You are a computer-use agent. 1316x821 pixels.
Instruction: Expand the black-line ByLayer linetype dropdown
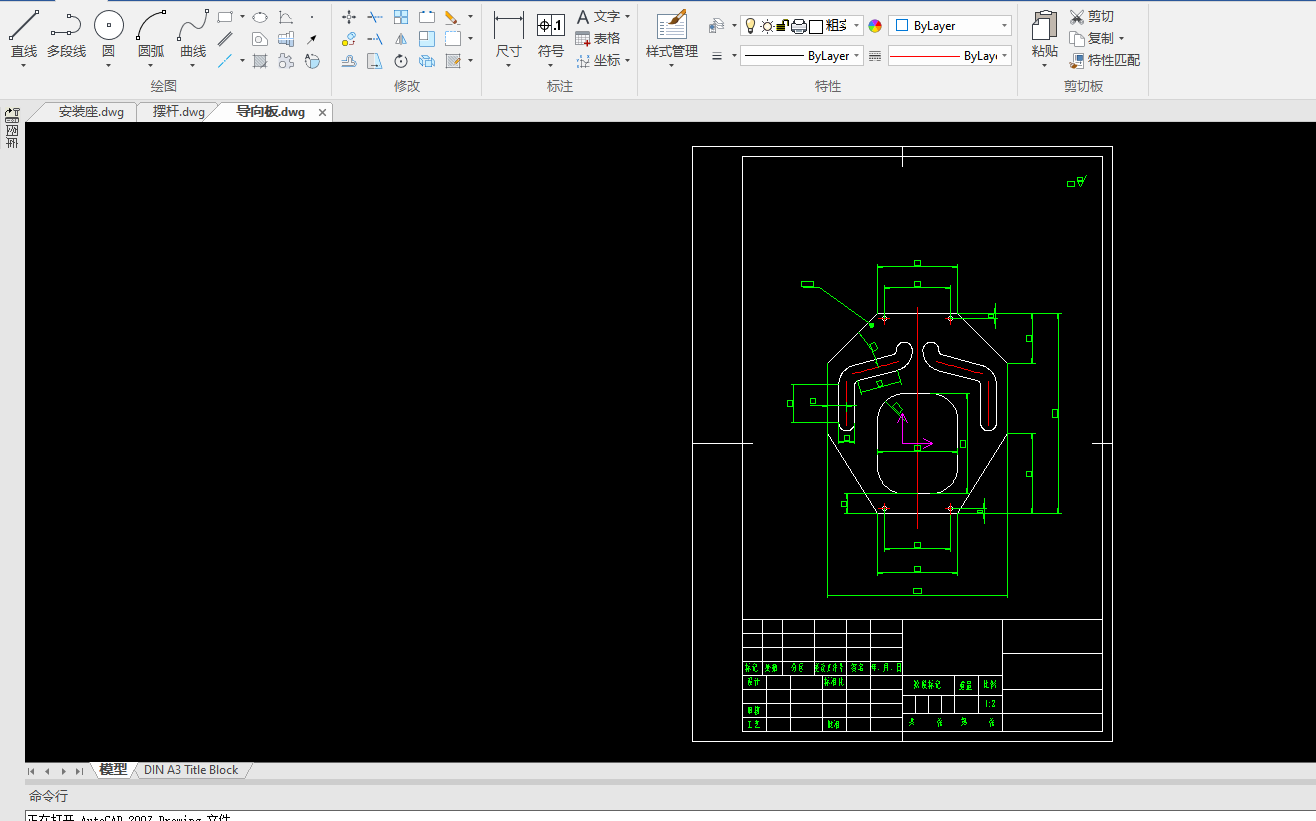[x=801, y=56]
